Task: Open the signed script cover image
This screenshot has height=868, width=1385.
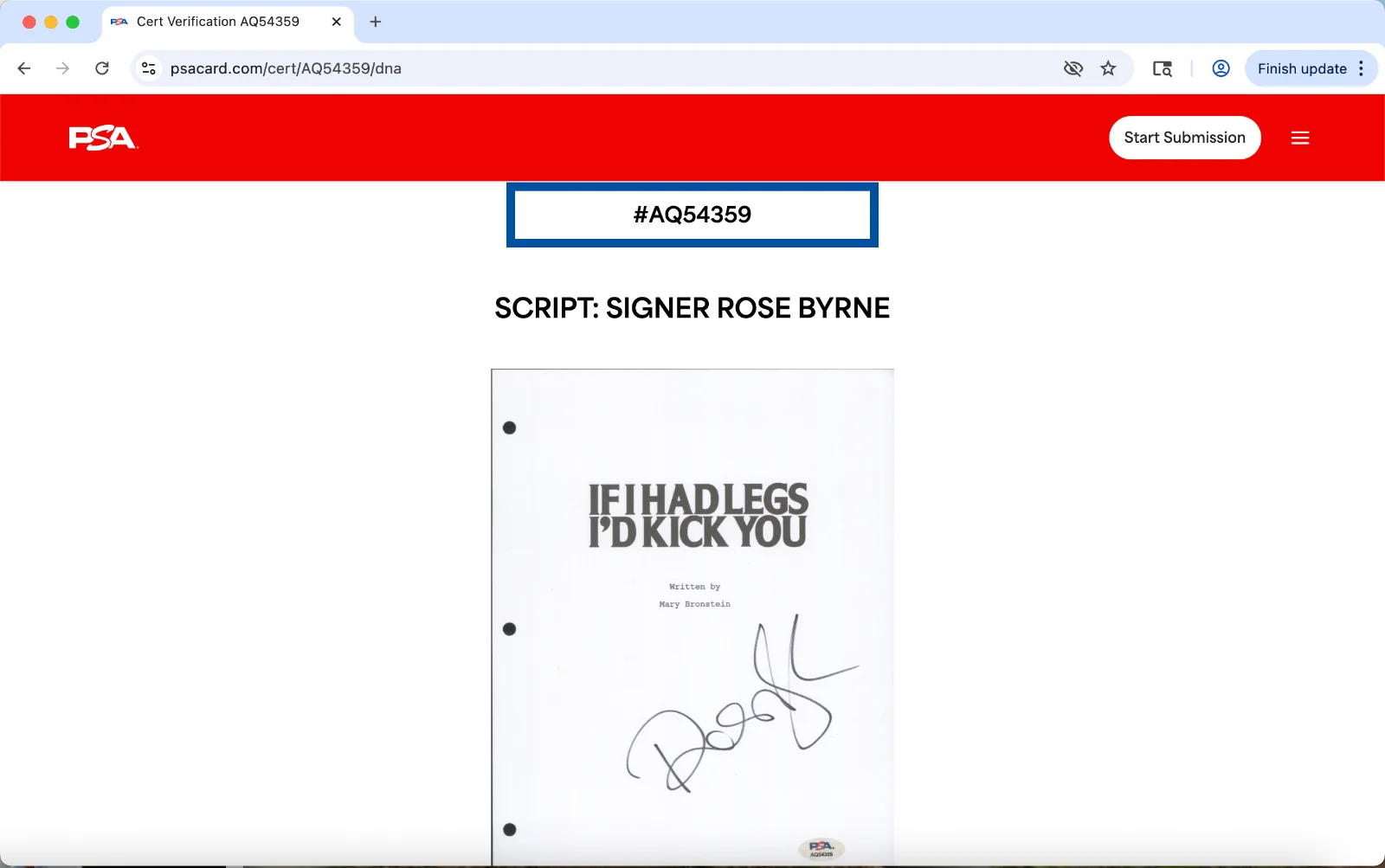Action: (x=692, y=617)
